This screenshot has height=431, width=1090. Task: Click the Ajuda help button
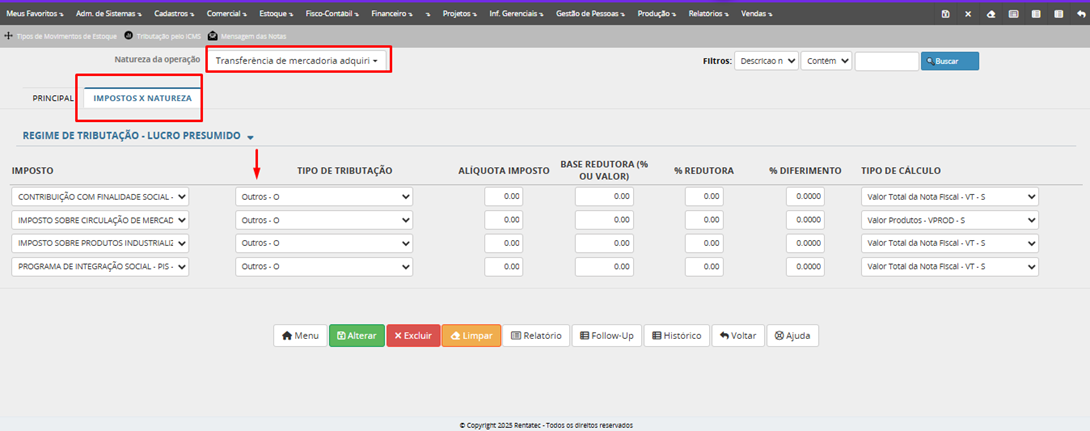[x=793, y=336]
